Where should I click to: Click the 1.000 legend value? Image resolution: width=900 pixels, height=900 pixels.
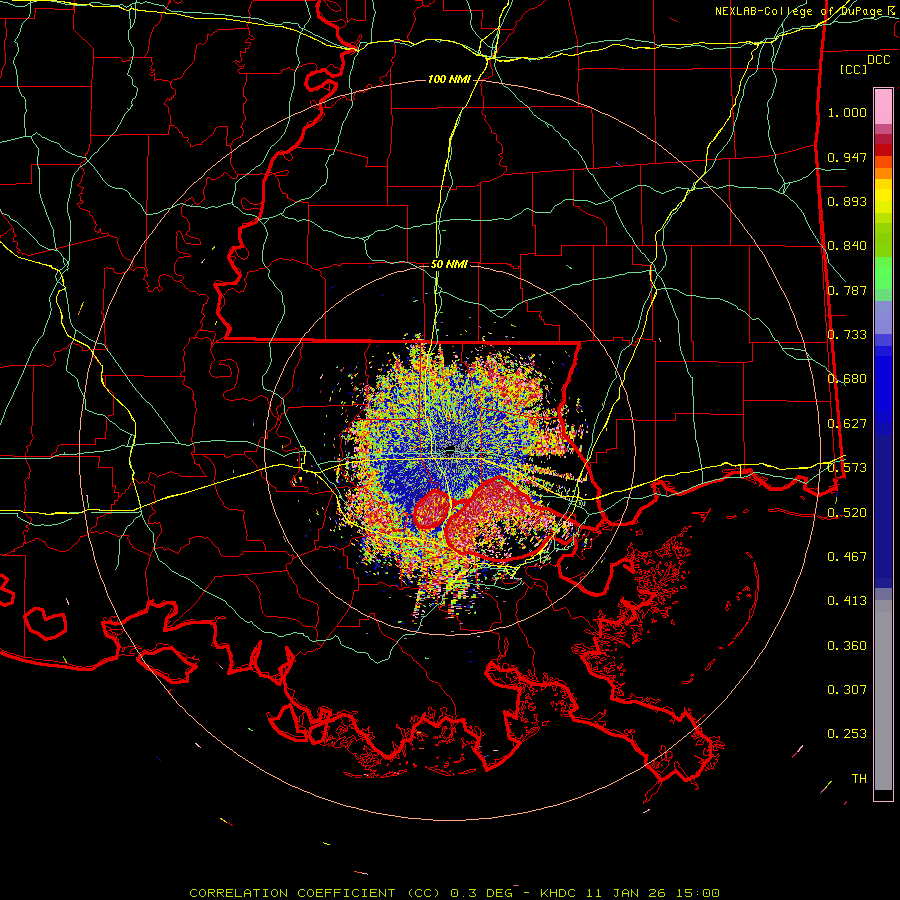(847, 112)
